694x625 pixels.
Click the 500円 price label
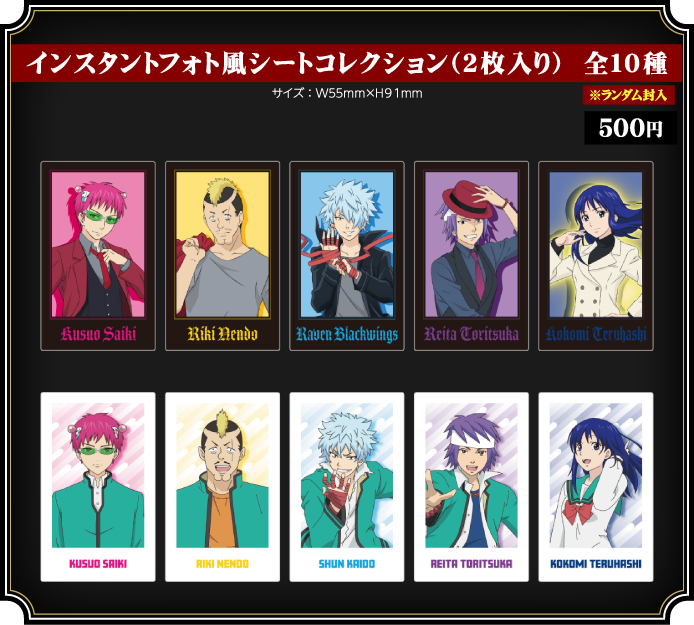point(630,128)
